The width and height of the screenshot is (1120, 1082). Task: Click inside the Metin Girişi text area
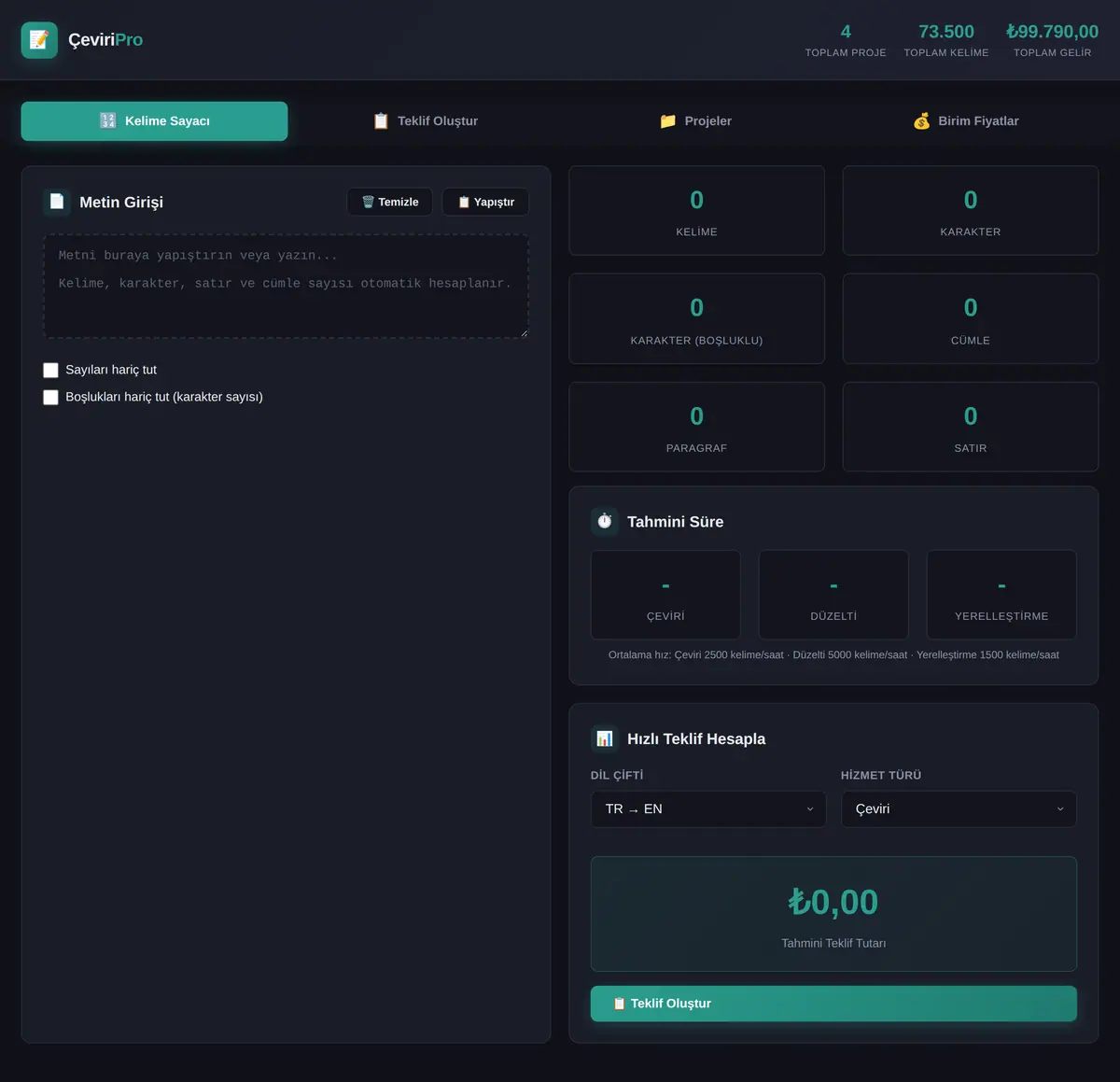286,286
